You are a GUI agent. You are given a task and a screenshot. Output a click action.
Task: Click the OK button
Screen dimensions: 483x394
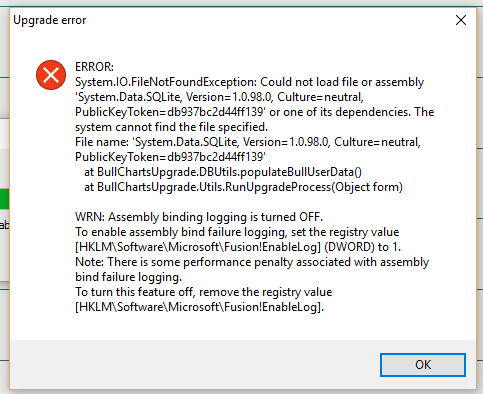pyautogui.click(x=423, y=365)
